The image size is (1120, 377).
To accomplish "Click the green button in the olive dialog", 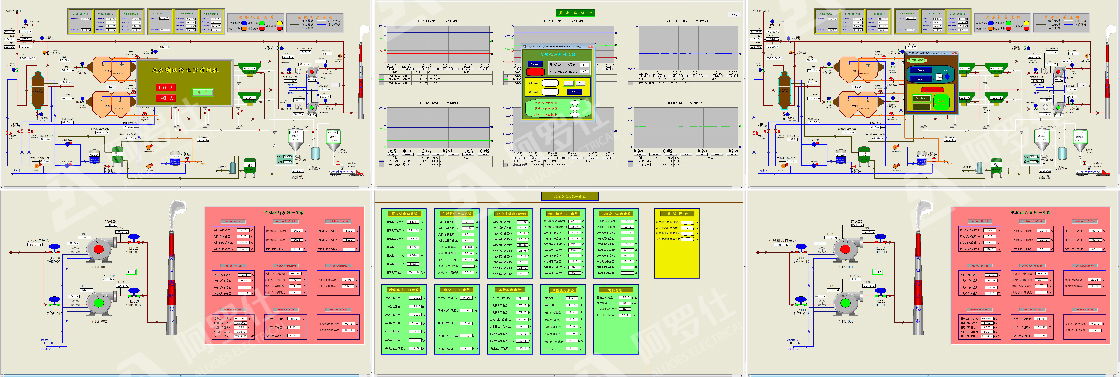I will coord(203,91).
